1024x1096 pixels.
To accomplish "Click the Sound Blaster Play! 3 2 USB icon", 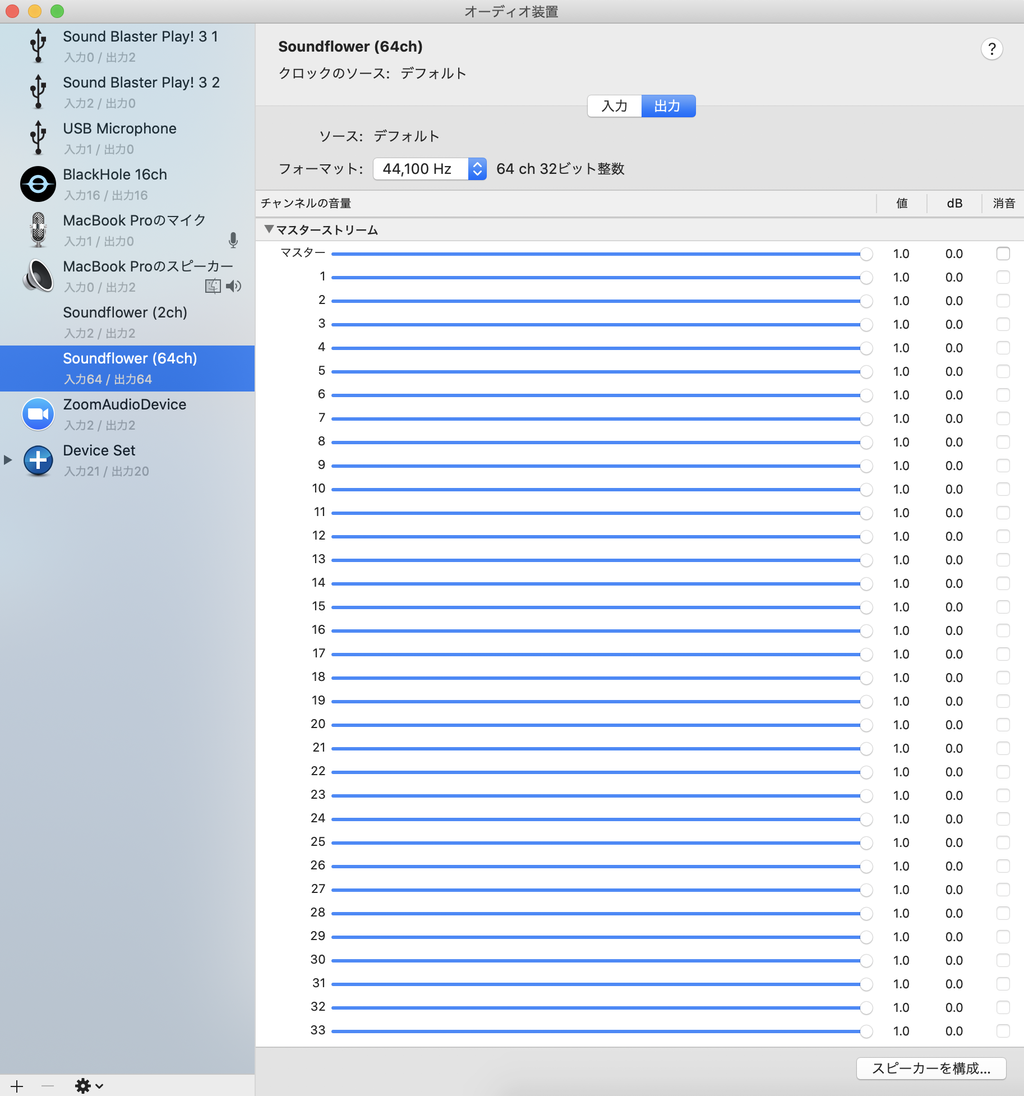I will click(x=38, y=92).
